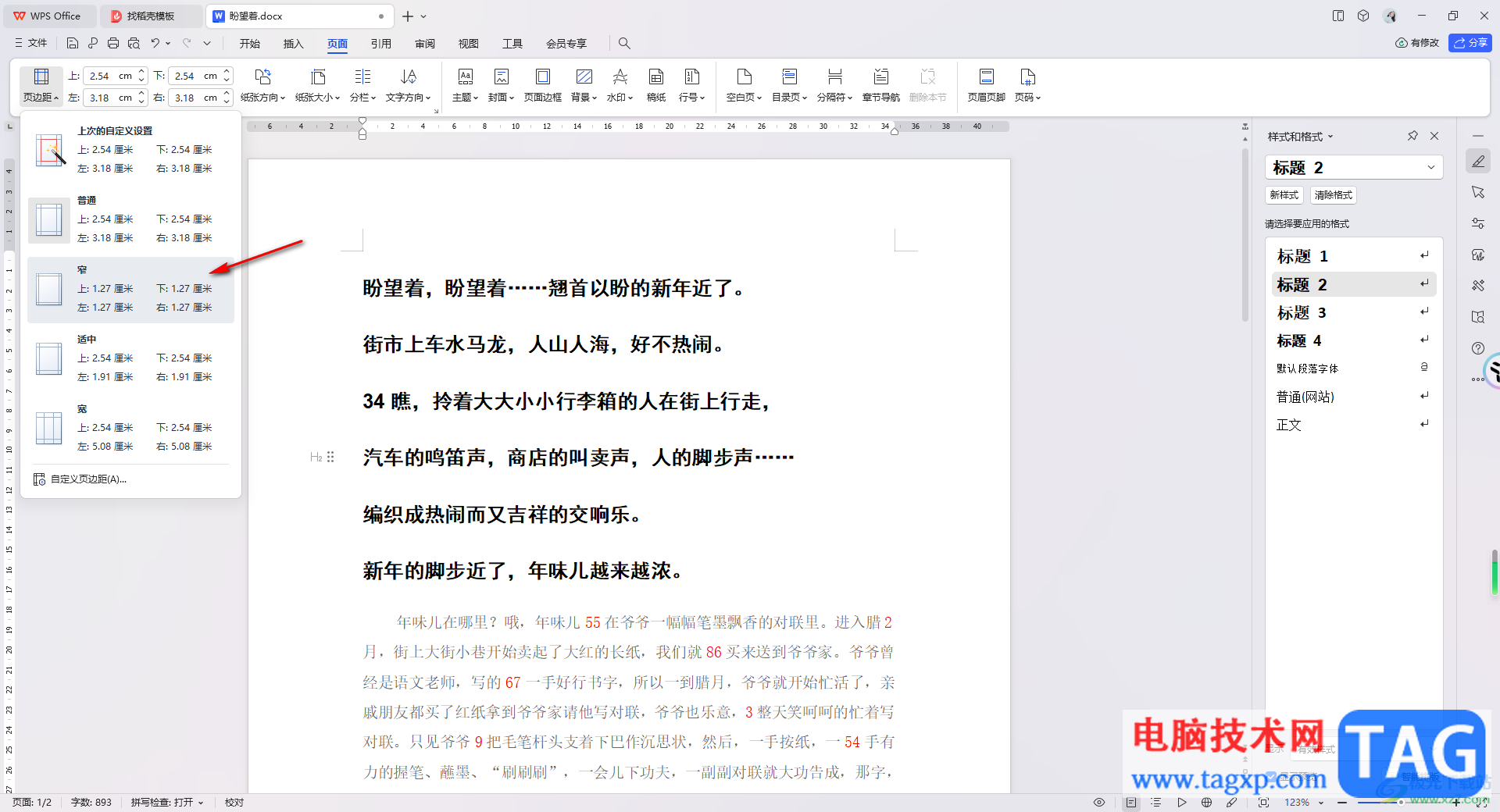Image resolution: width=1500 pixels, height=812 pixels.
Task: Apply the 标题 1 style
Action: (1354, 256)
